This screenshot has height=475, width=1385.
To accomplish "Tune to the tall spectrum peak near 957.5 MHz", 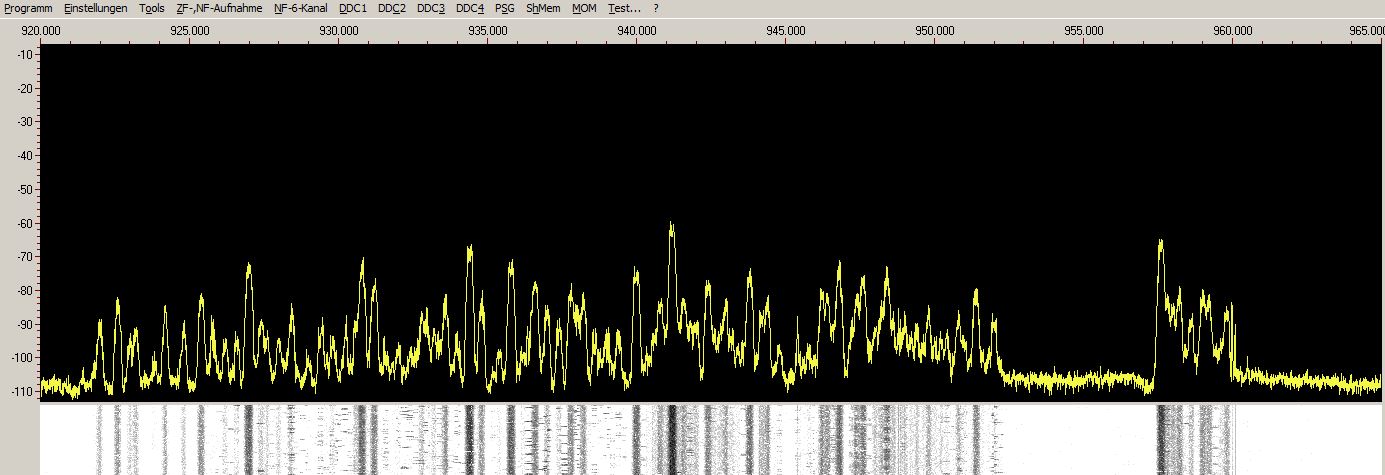I will point(1161,243).
